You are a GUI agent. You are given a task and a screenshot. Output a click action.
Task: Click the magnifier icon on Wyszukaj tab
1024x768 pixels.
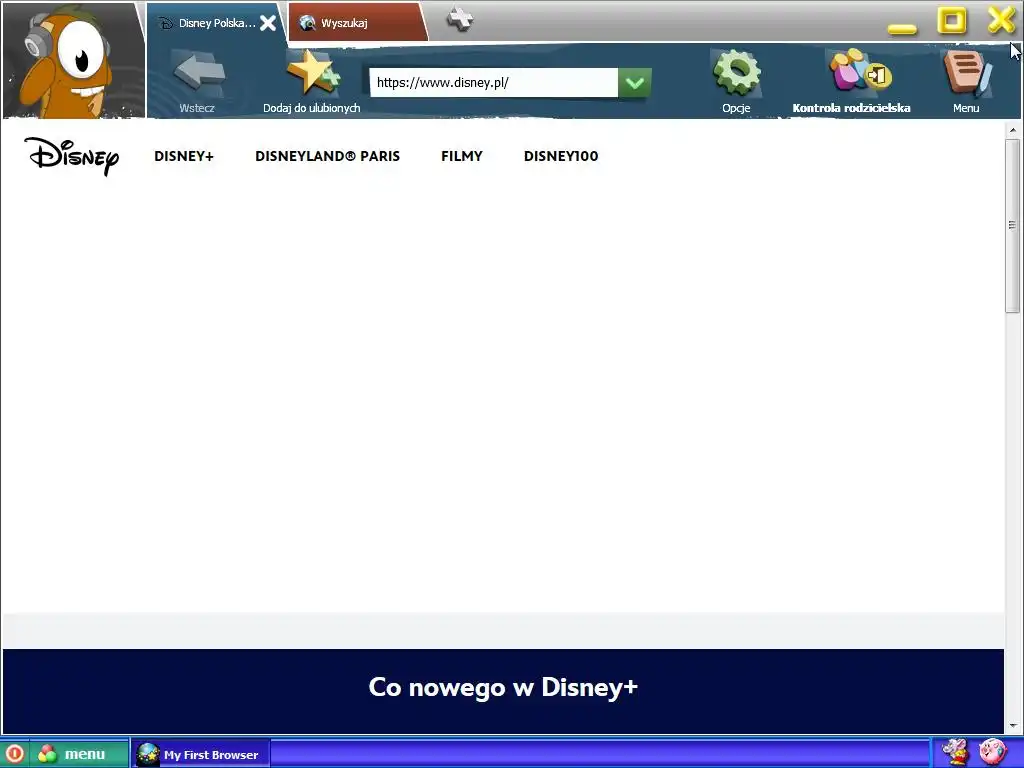coord(307,23)
